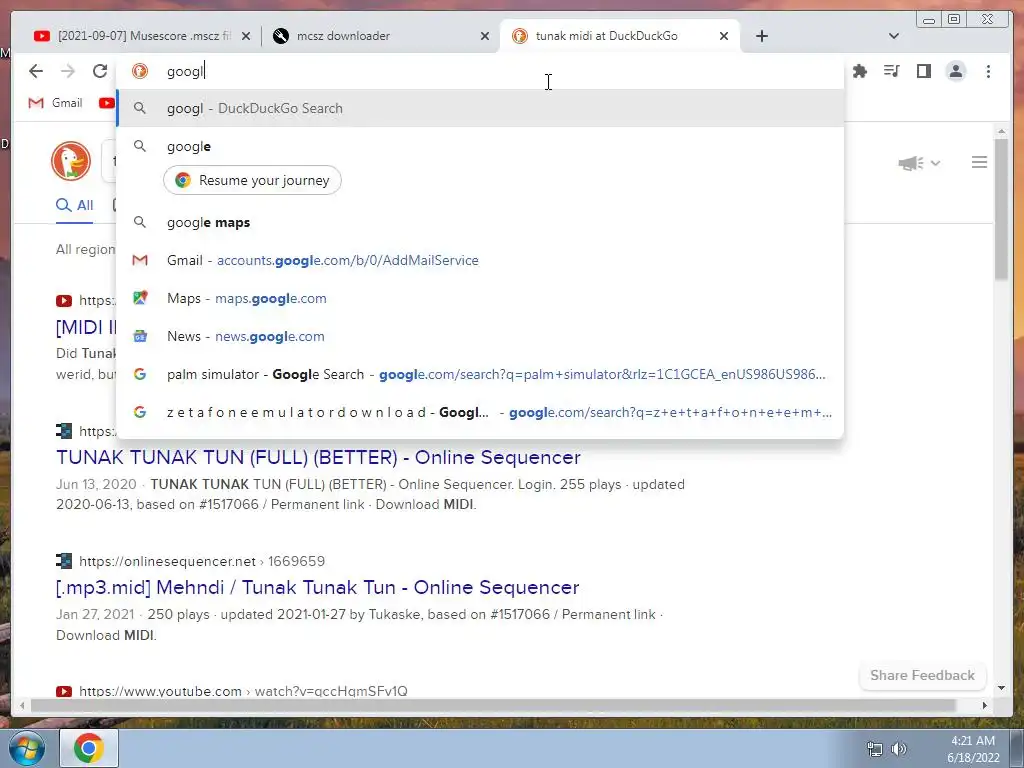Select the All search results tab

pyautogui.click(x=74, y=205)
